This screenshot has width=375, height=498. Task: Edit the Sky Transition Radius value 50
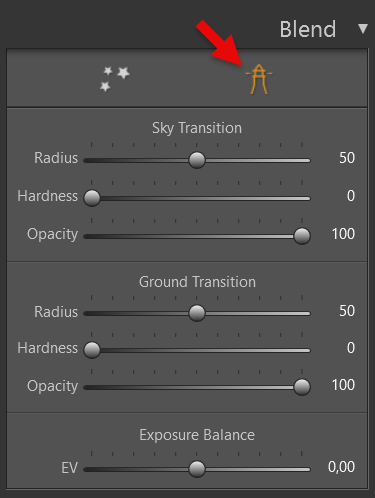pos(347,158)
